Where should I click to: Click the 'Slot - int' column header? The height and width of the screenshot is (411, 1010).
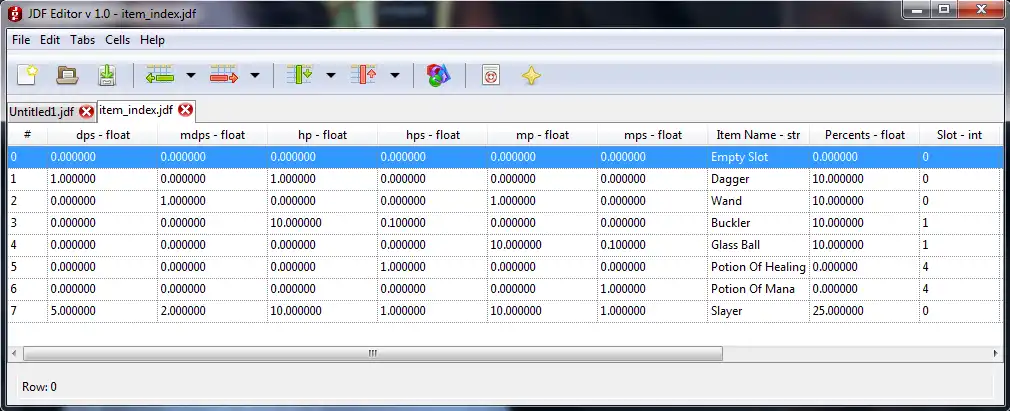[959, 135]
